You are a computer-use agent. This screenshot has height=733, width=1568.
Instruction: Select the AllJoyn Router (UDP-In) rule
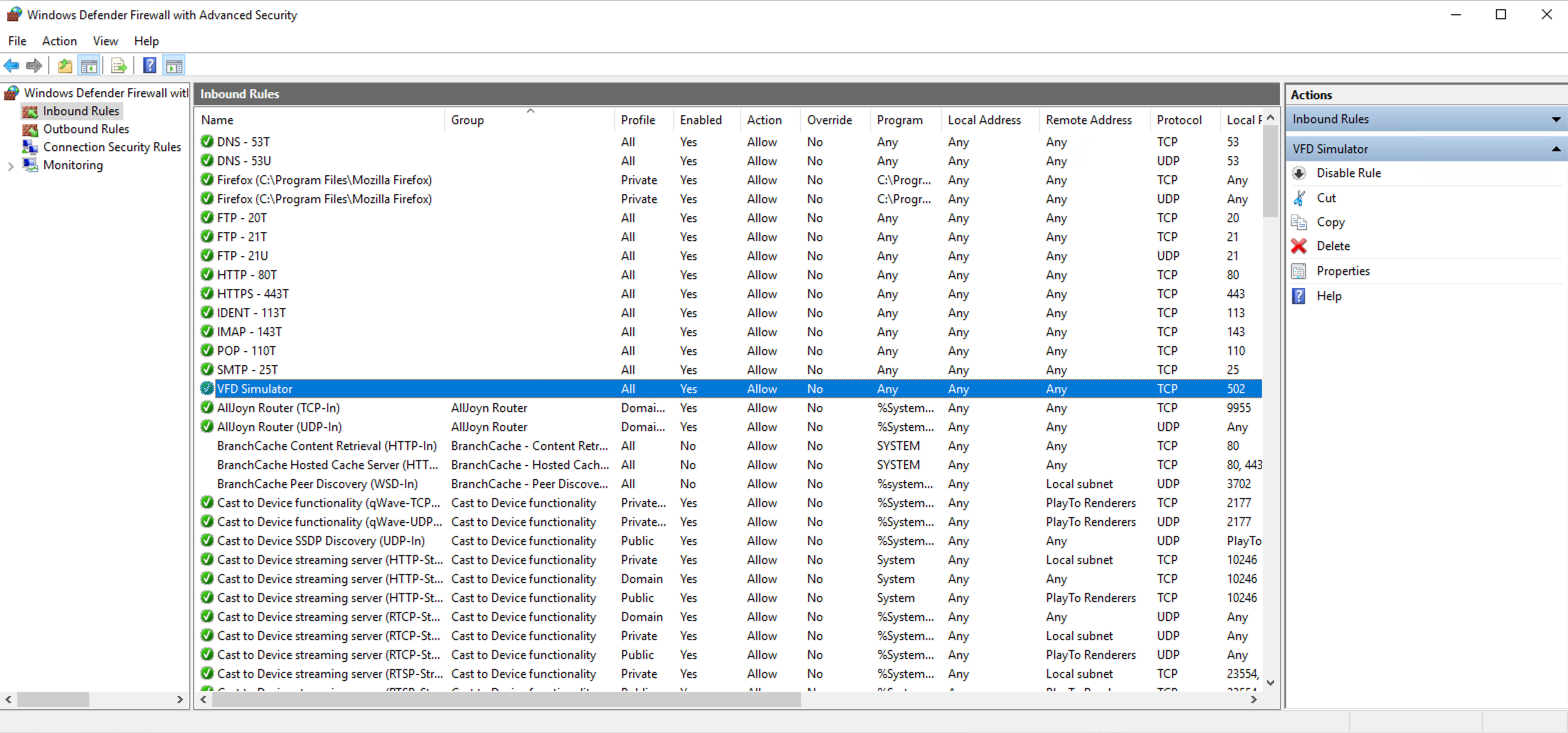click(728, 427)
